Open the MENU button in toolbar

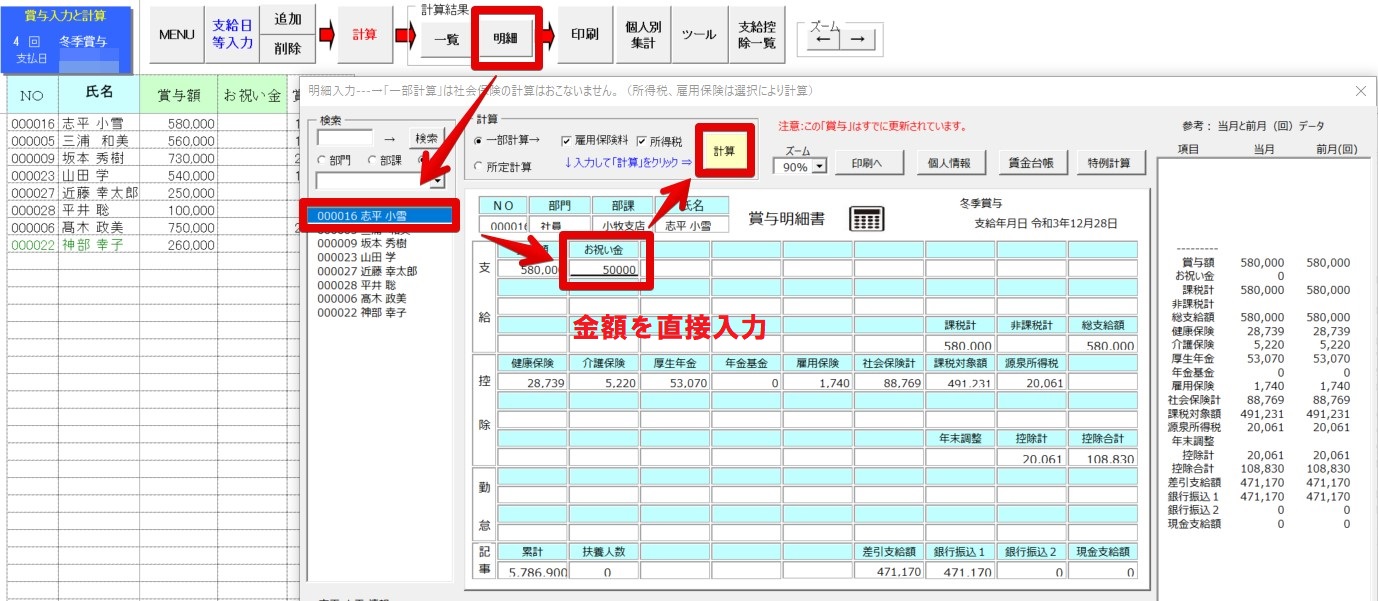177,35
